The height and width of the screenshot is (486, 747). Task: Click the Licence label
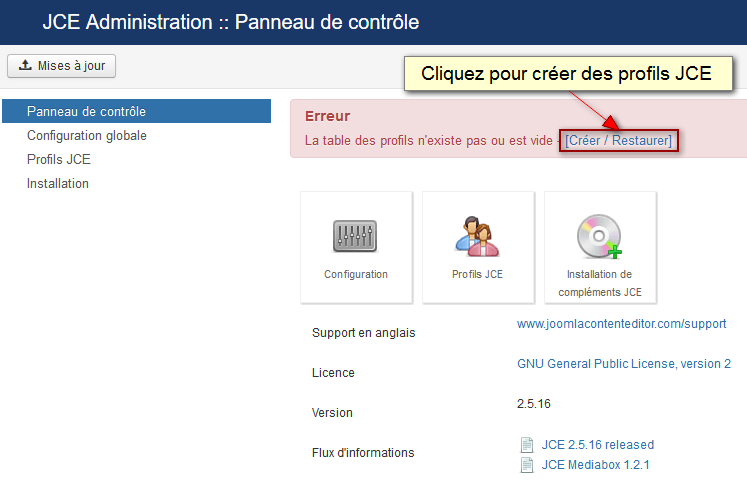333,373
